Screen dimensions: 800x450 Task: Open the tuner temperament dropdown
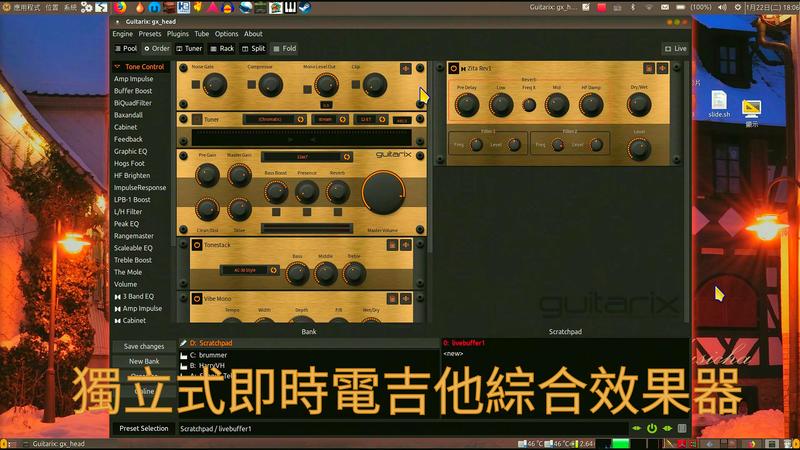pos(370,119)
